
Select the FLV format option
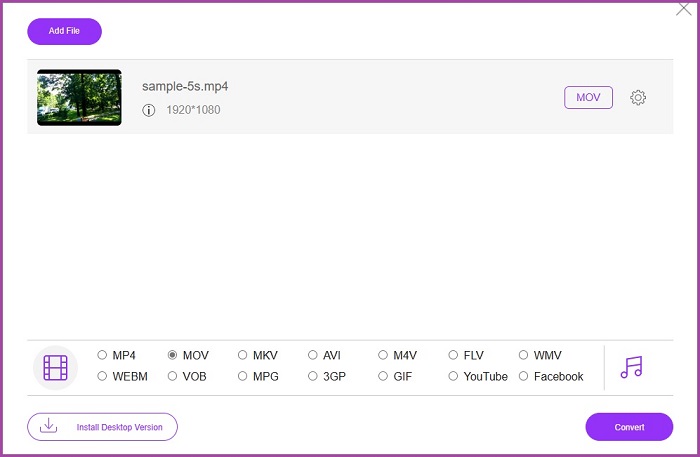tap(453, 355)
